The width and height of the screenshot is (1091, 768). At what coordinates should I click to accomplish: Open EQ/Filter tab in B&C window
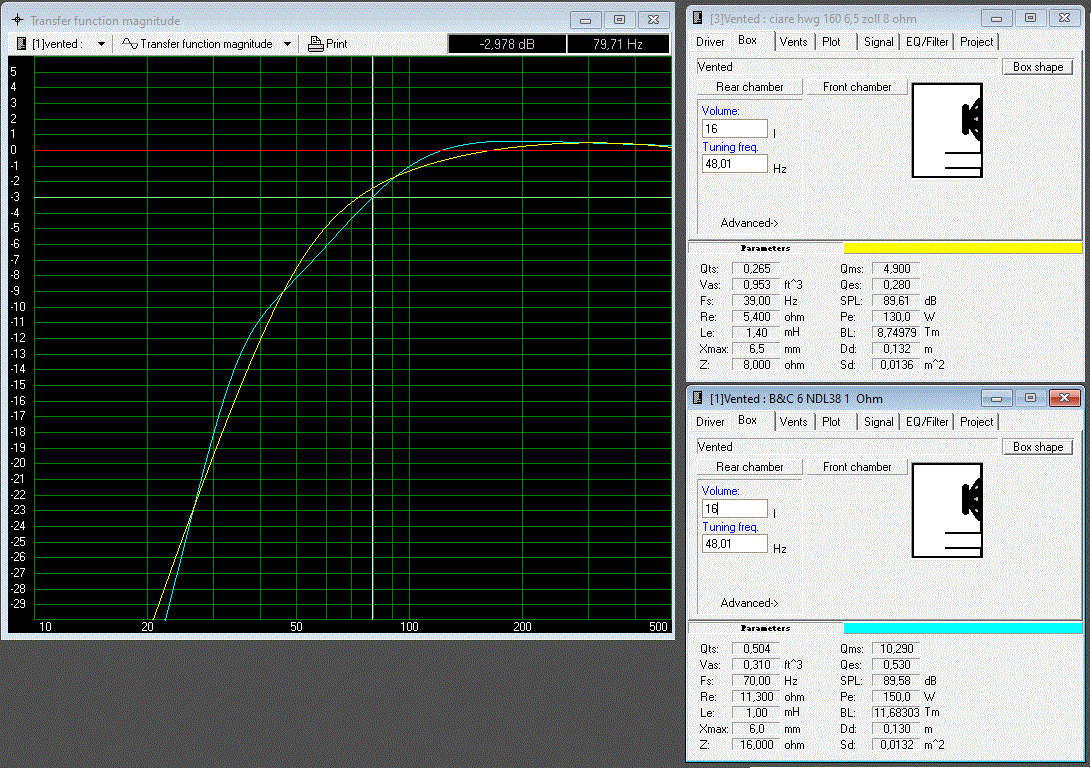pyautogui.click(x=927, y=422)
